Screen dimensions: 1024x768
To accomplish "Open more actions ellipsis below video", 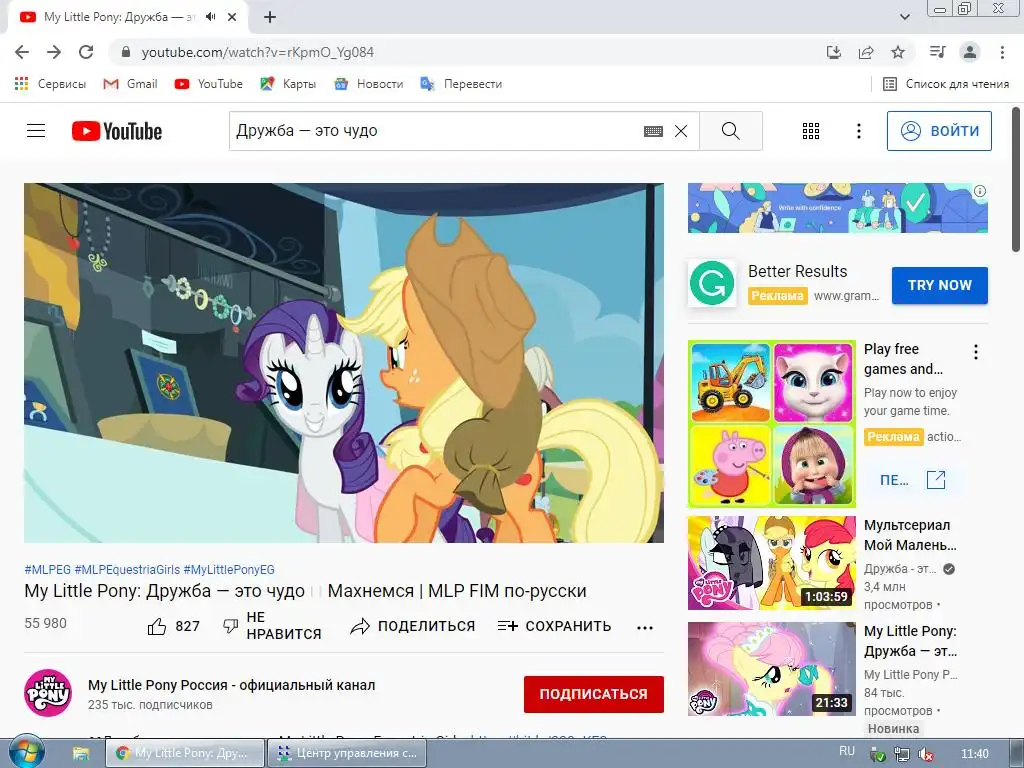I will pyautogui.click(x=645, y=628).
